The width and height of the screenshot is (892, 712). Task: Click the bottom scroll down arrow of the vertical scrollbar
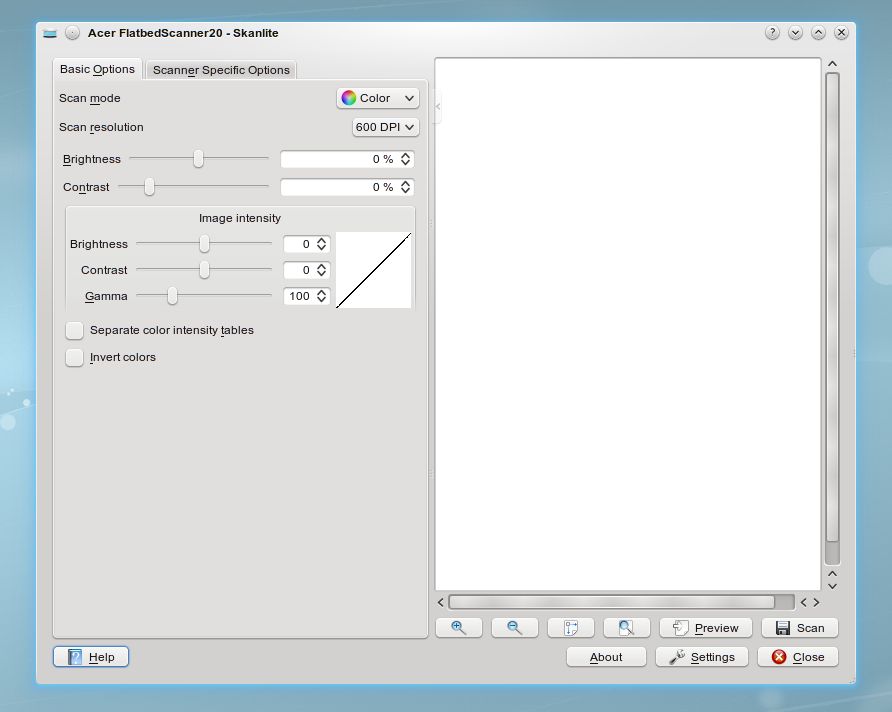click(x=832, y=586)
